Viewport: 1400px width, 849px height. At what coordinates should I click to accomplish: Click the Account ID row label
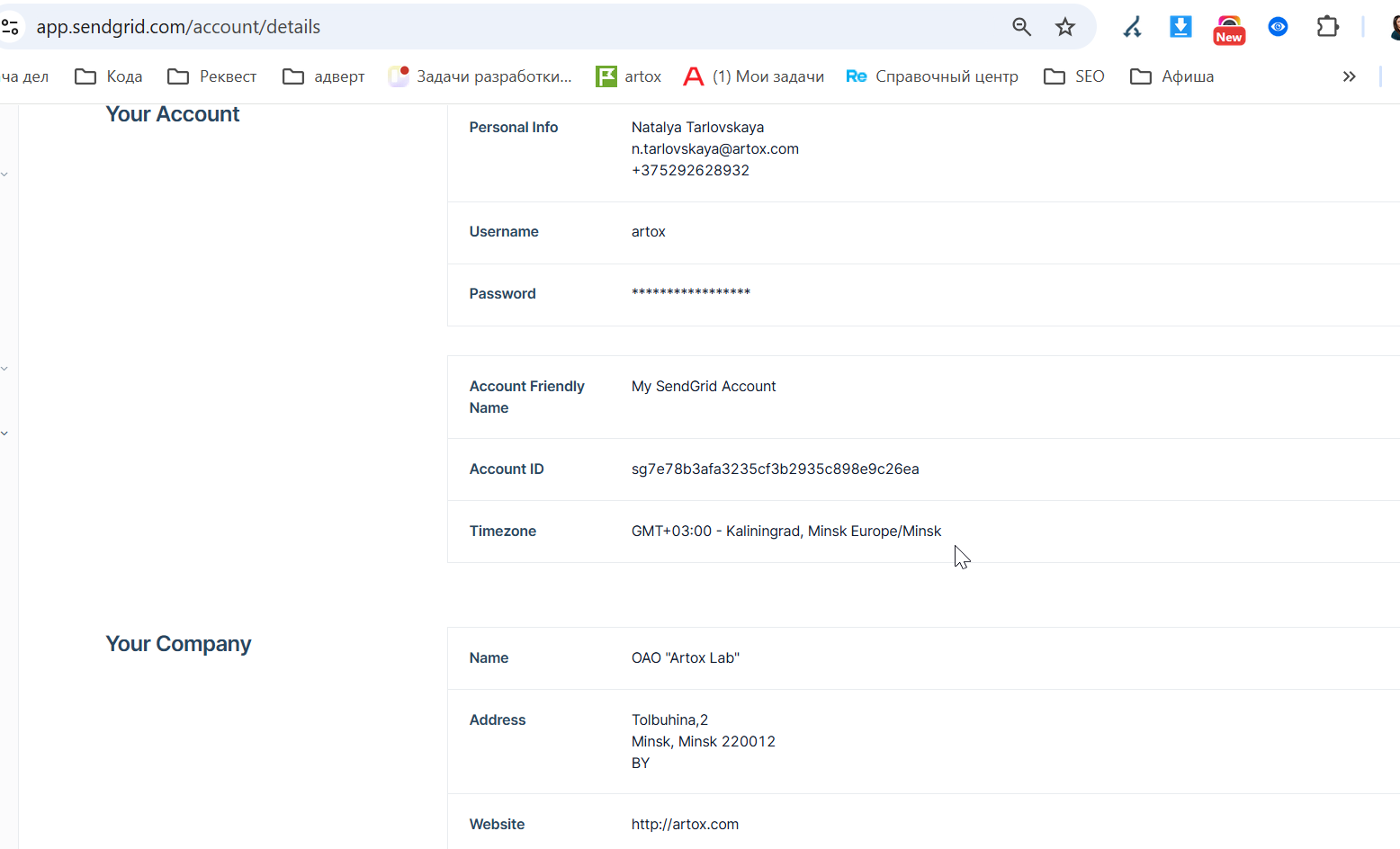(507, 469)
